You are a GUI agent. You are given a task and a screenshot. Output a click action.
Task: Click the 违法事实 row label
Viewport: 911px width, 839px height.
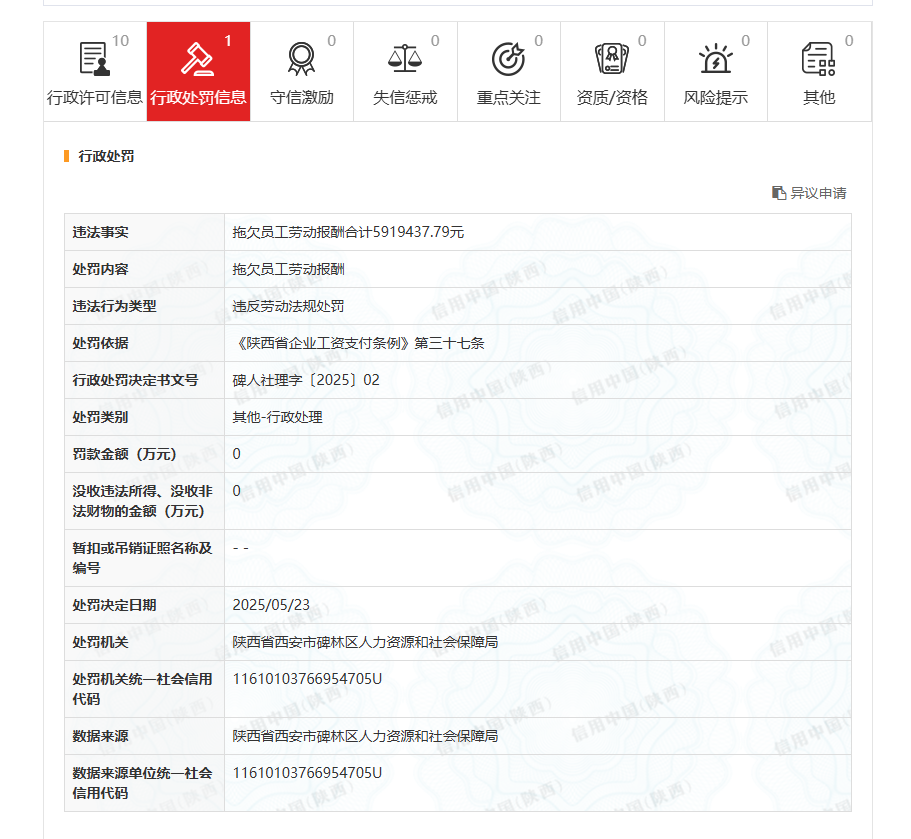101,232
